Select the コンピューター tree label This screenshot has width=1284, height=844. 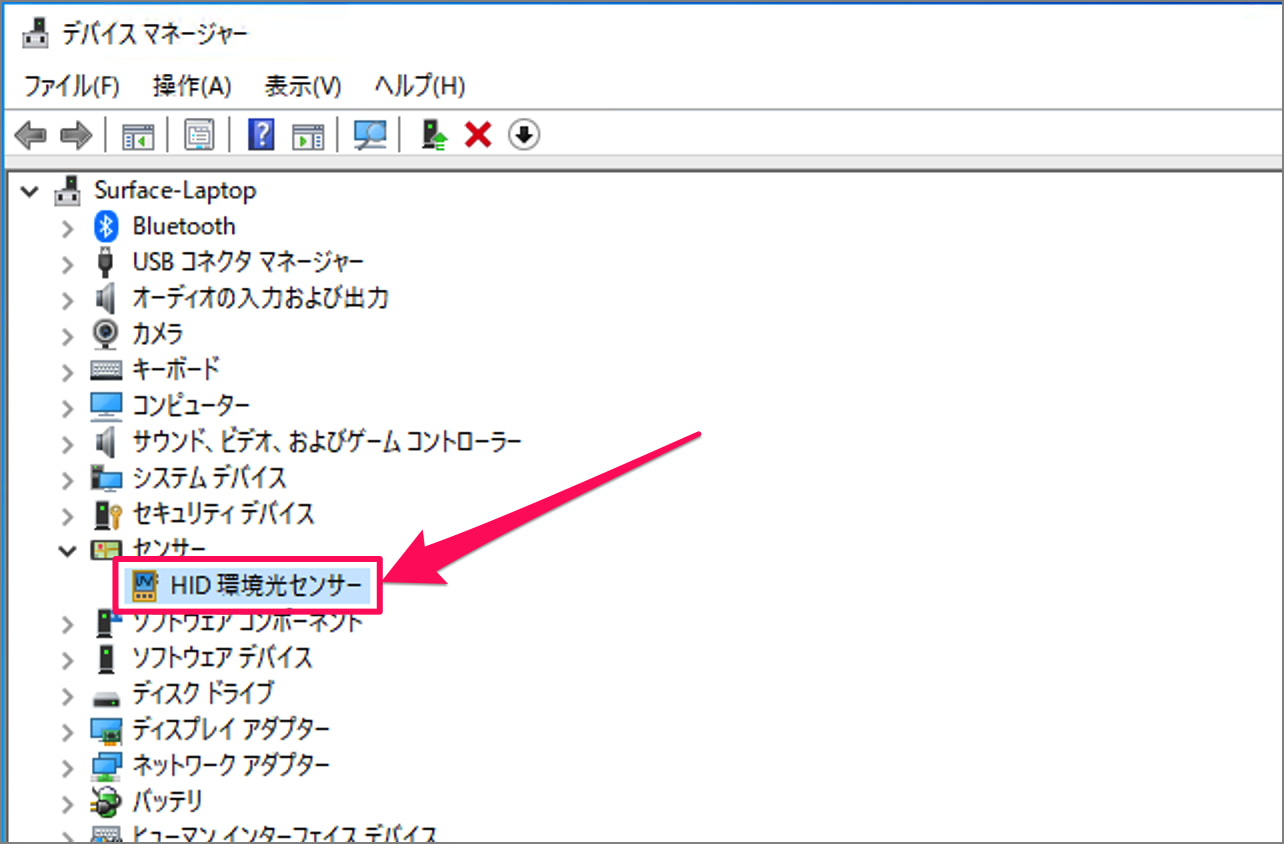pyautogui.click(x=191, y=406)
